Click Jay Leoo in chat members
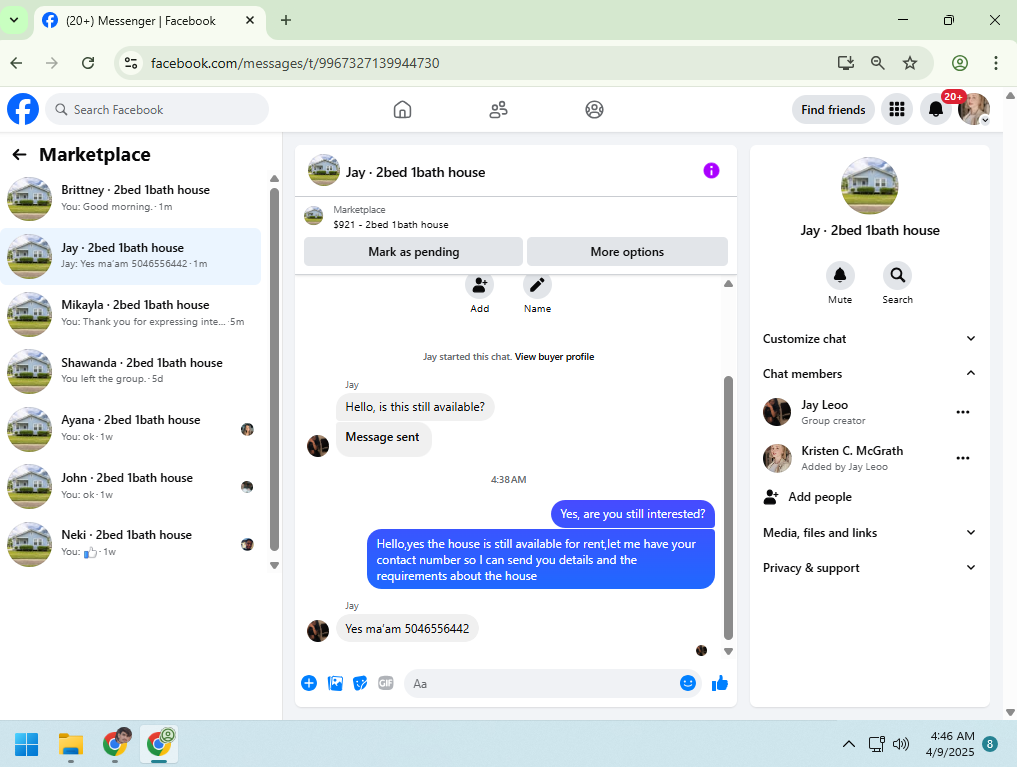 (824, 405)
